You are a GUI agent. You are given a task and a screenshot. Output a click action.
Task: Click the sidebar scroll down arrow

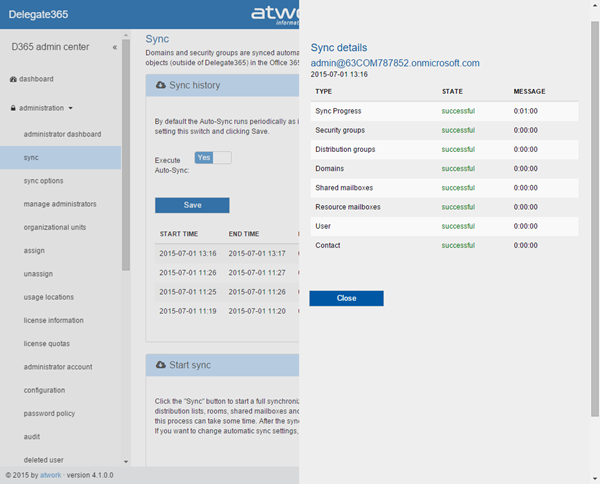[126, 462]
